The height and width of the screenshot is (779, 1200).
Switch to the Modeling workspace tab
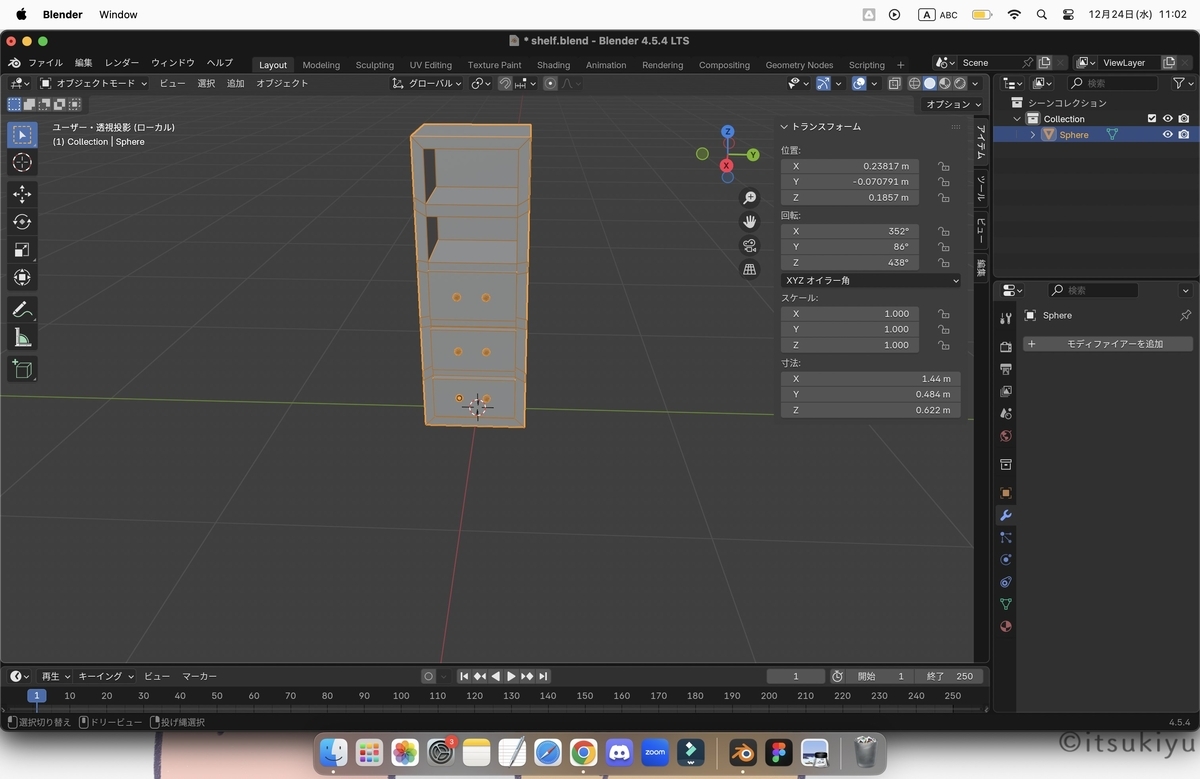coord(321,65)
